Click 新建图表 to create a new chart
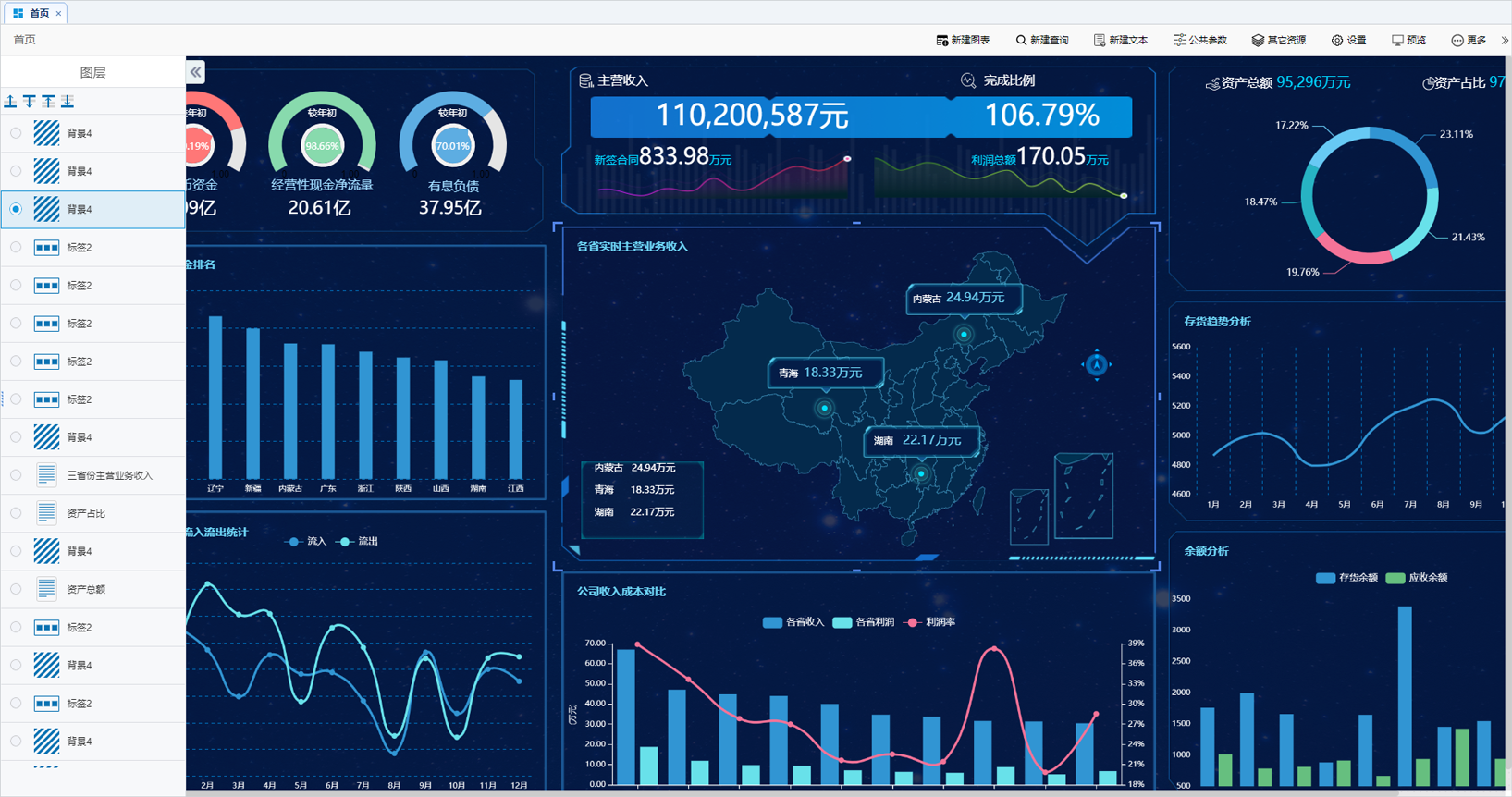 click(x=963, y=40)
